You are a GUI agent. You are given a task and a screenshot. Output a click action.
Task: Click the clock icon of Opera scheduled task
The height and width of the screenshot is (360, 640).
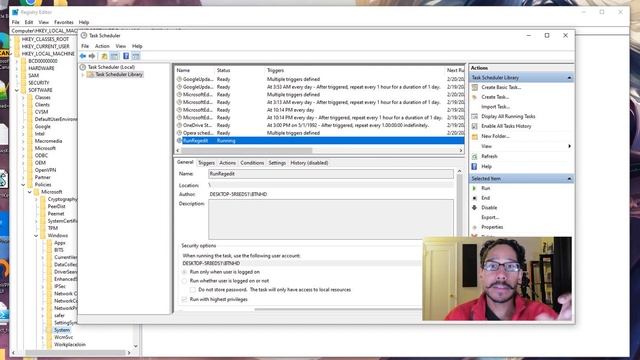pyautogui.click(x=179, y=133)
